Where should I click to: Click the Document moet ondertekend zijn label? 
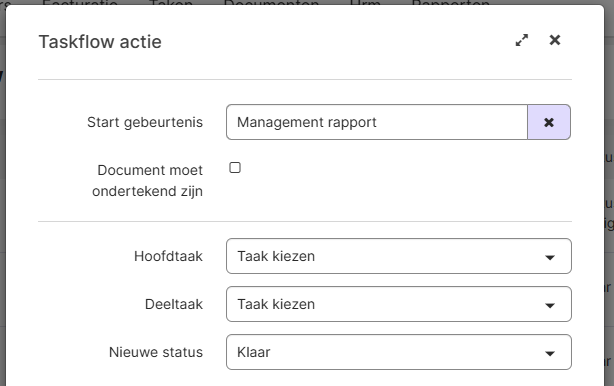tap(148, 181)
